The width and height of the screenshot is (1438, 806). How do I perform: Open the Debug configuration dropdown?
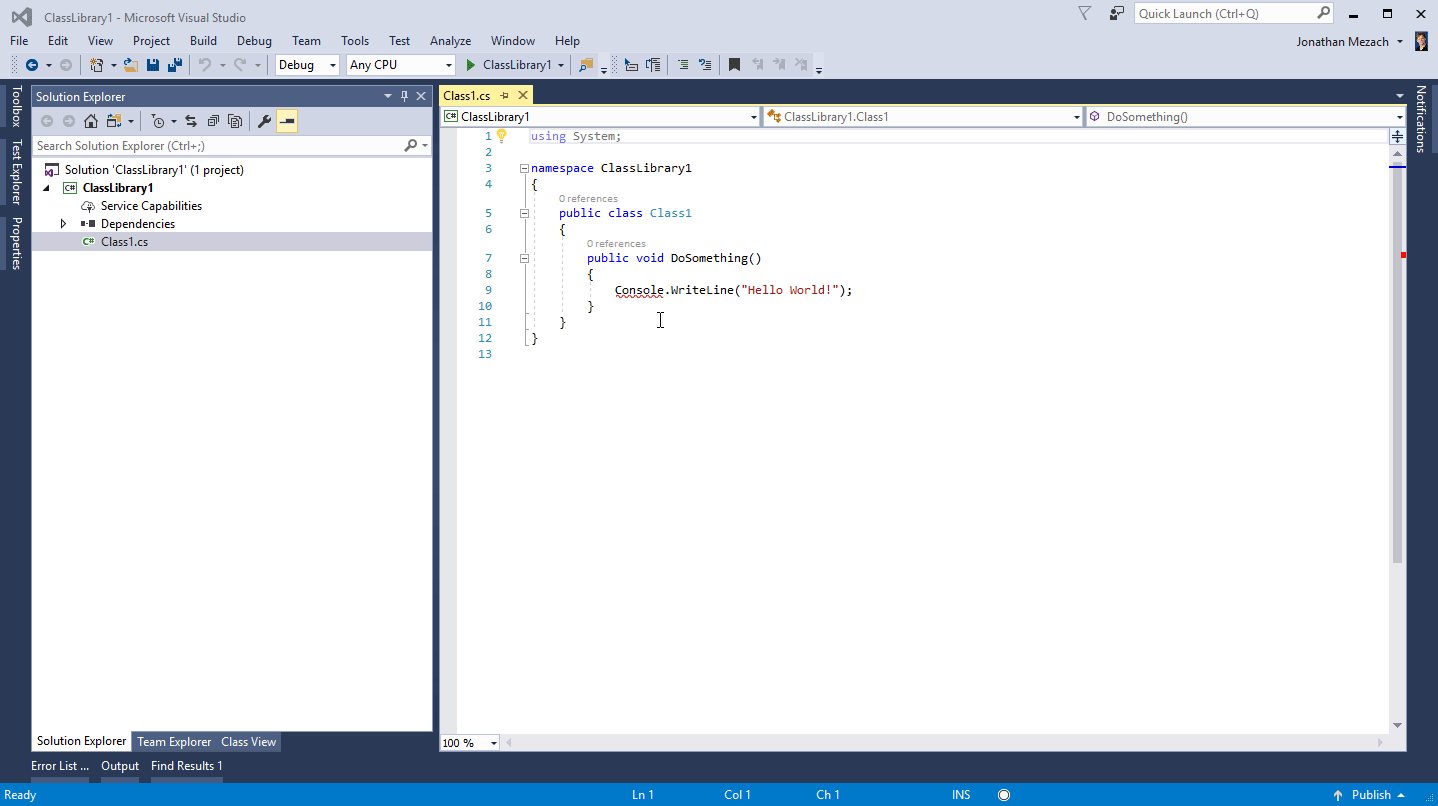[308, 65]
